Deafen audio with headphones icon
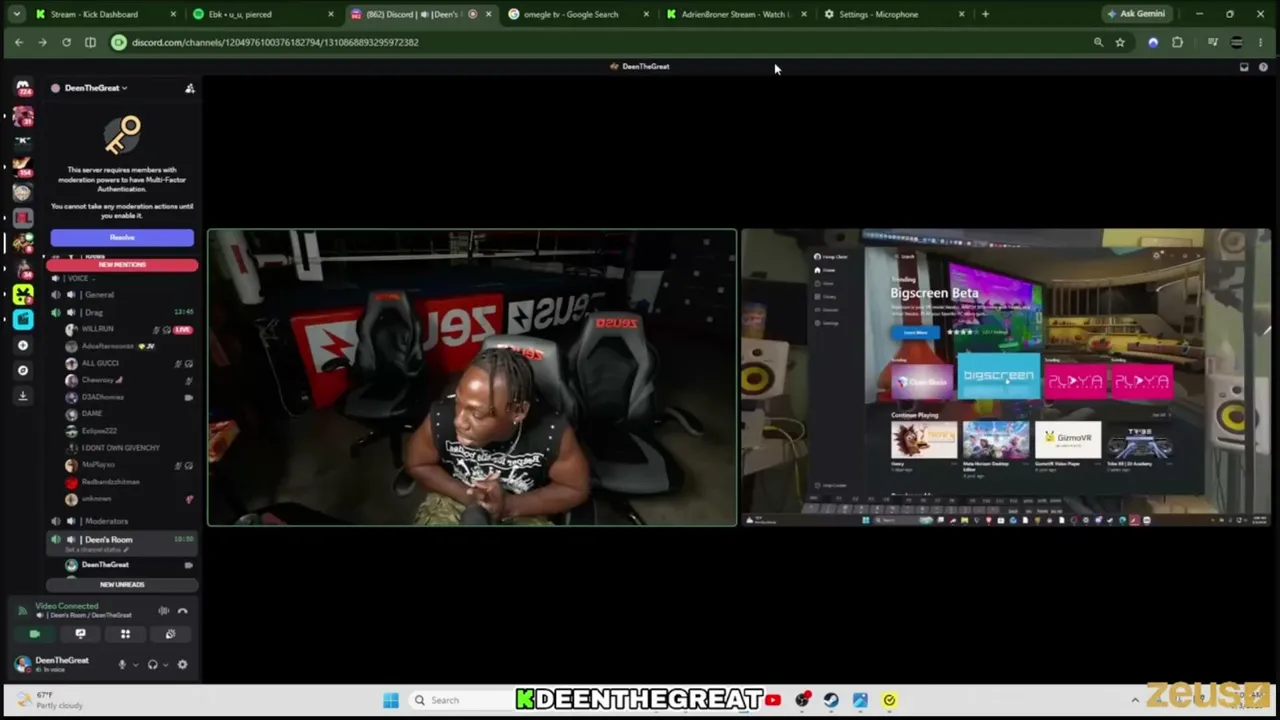Viewport: 1280px width, 720px height. click(152, 664)
